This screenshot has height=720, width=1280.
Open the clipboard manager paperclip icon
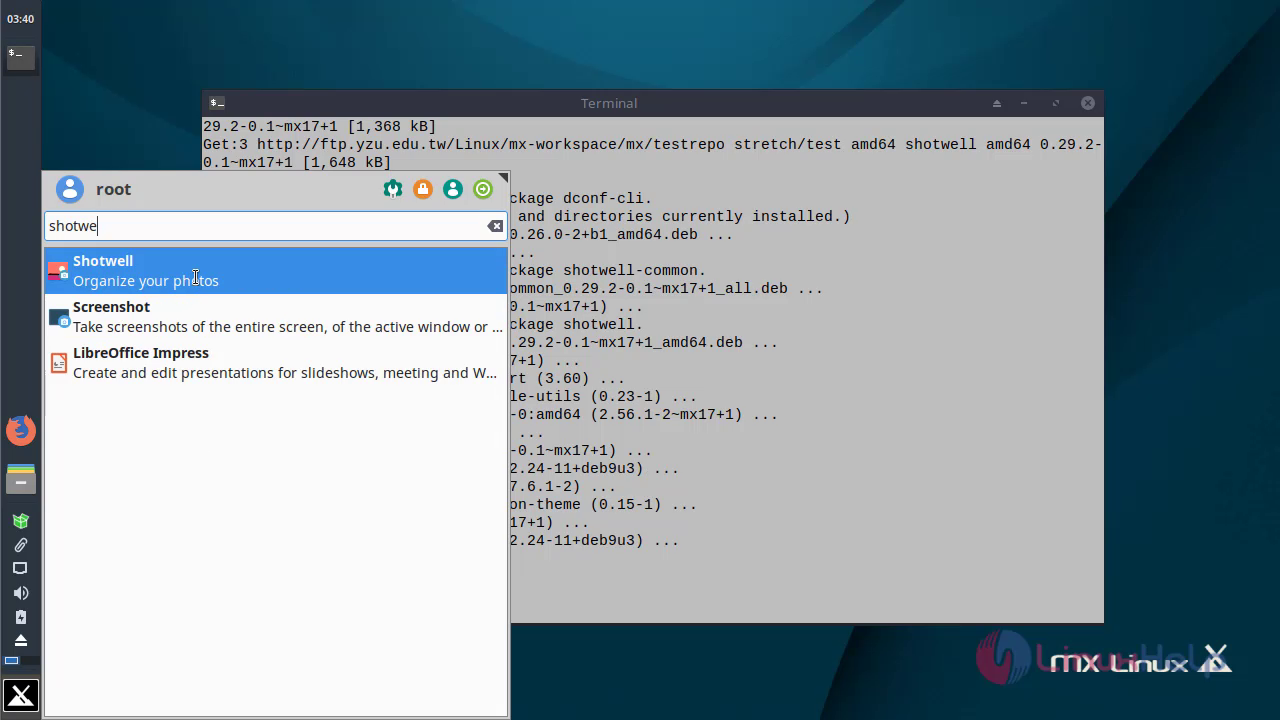point(20,545)
